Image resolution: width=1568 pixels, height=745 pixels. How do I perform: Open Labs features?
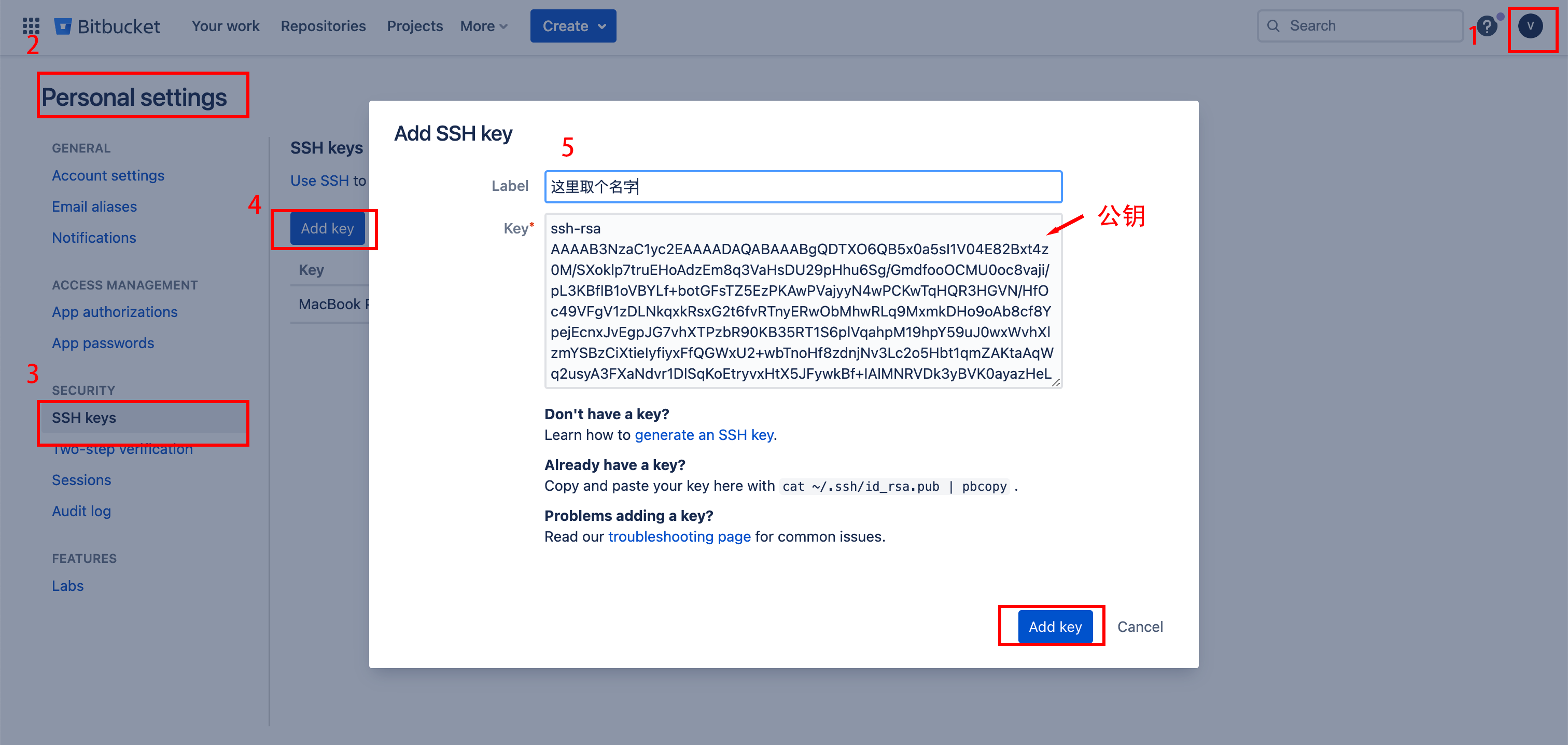[67, 586]
